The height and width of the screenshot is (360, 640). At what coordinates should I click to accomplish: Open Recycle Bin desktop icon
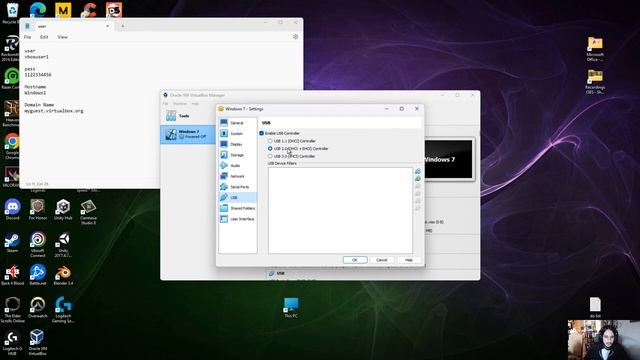coord(12,13)
